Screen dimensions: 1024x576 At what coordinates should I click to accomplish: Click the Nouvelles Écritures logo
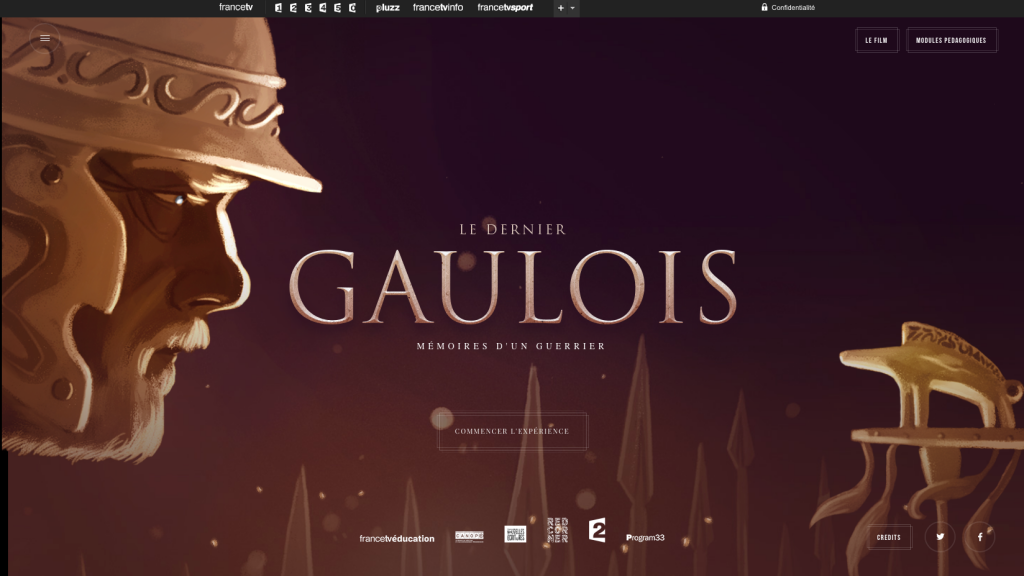pyautogui.click(x=515, y=534)
